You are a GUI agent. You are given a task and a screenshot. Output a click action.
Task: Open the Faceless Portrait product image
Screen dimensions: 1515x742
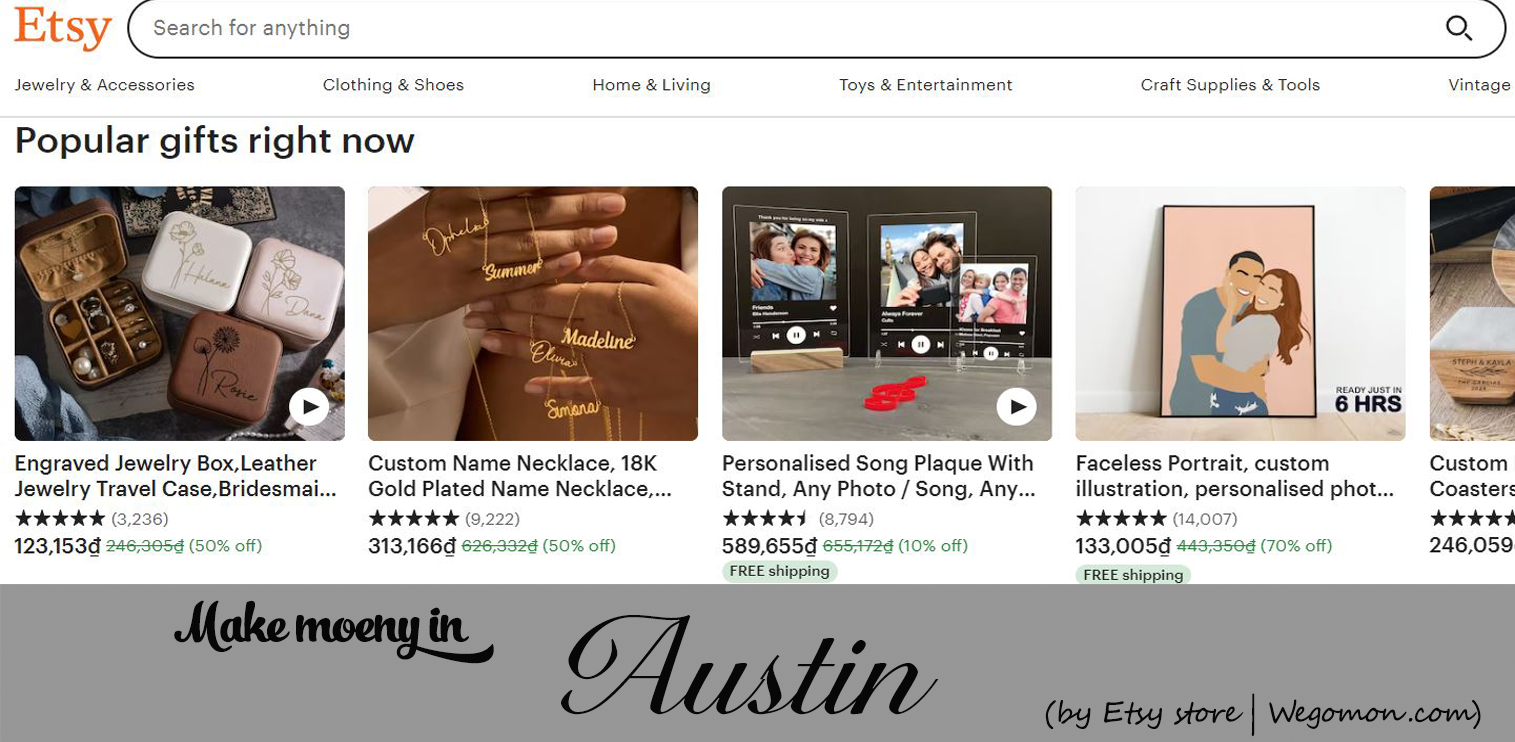[x=1240, y=313]
